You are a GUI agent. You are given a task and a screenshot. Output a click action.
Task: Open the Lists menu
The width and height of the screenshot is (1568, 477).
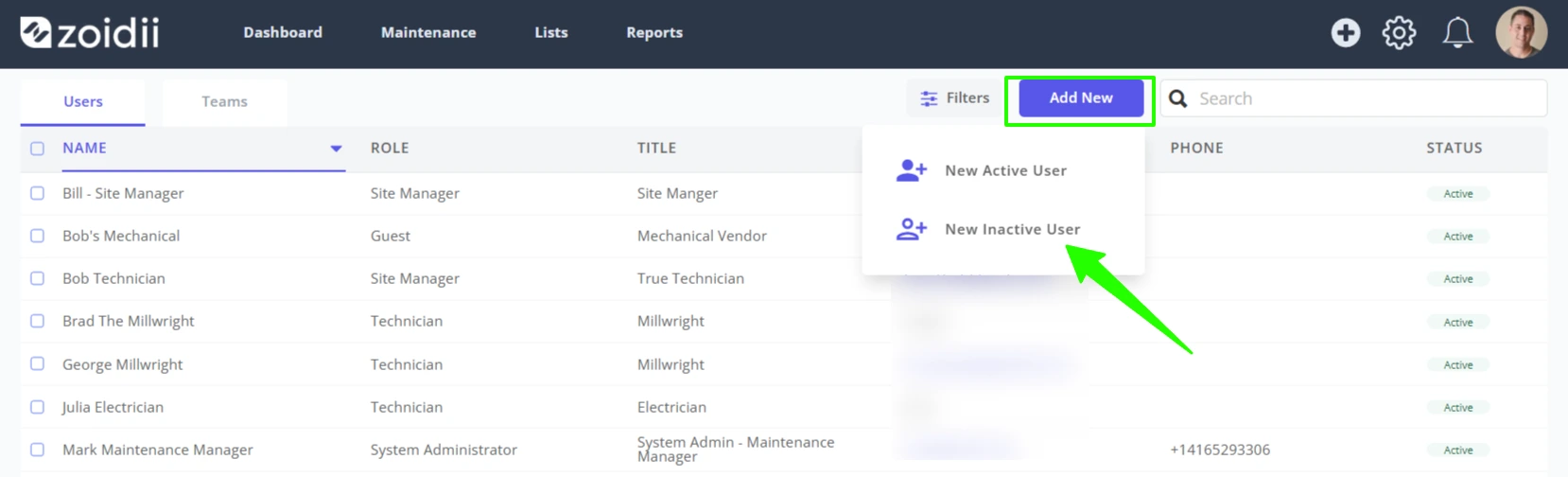tap(551, 32)
